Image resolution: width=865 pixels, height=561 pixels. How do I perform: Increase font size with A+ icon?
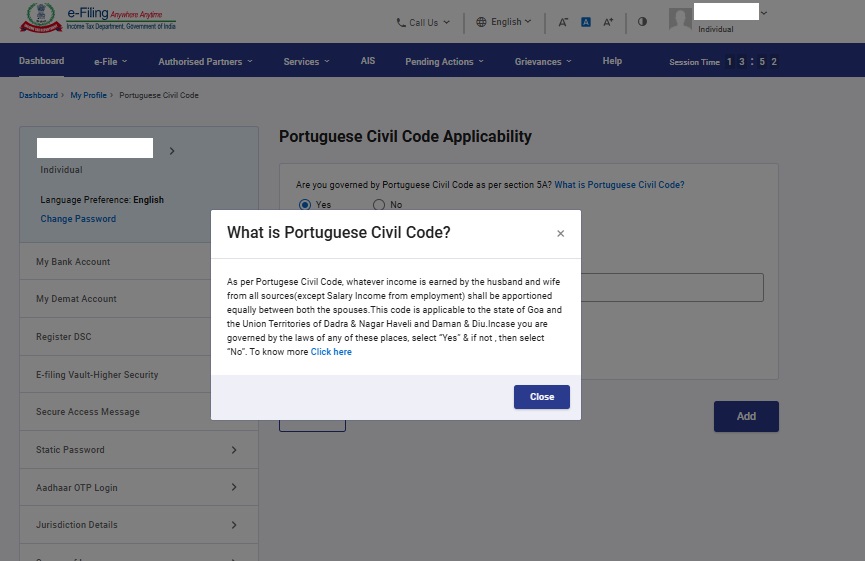coord(608,22)
